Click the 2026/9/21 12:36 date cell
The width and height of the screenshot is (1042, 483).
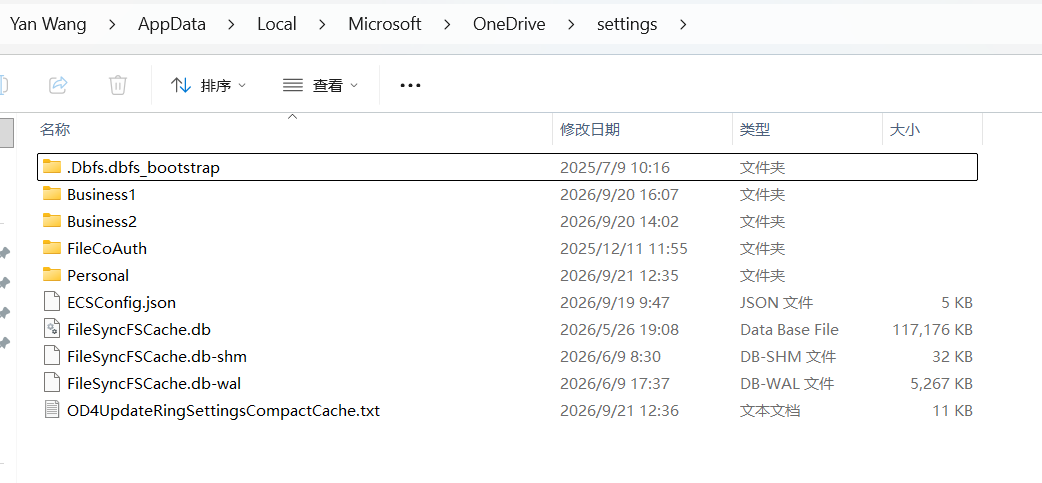[x=619, y=411]
